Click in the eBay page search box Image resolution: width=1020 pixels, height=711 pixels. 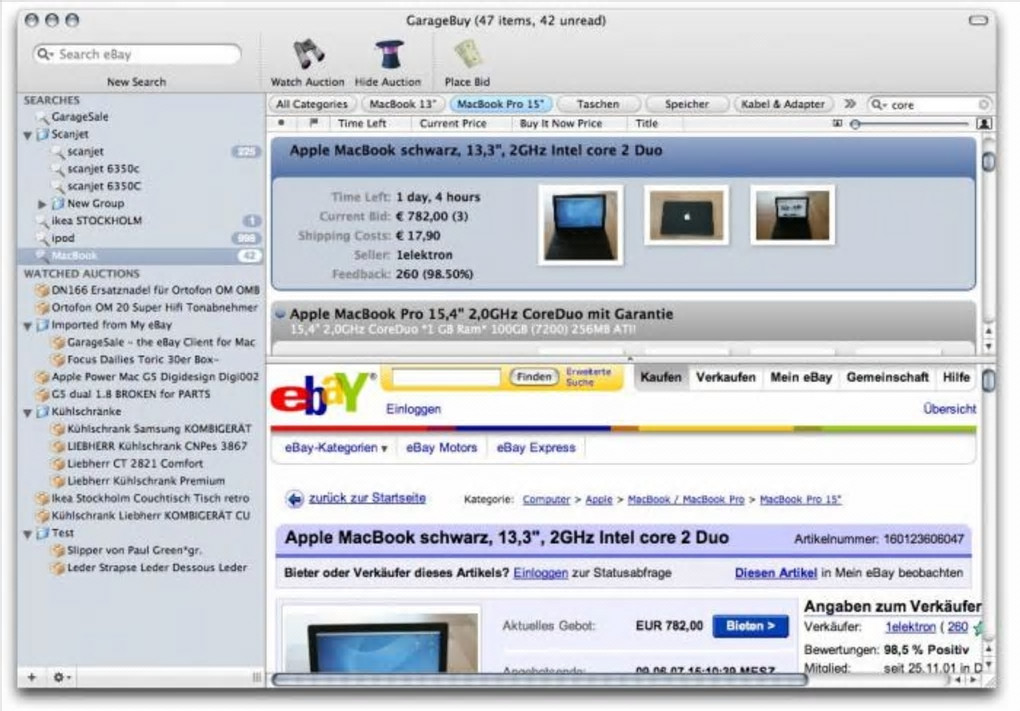446,377
